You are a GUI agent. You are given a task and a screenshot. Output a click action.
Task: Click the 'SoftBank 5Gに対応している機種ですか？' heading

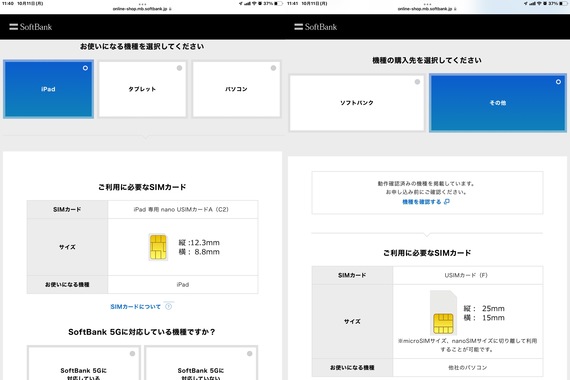pos(142,332)
